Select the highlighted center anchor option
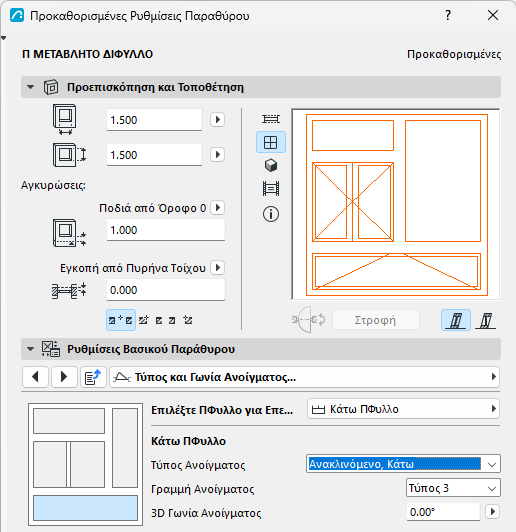The image size is (516, 532). coord(121,320)
